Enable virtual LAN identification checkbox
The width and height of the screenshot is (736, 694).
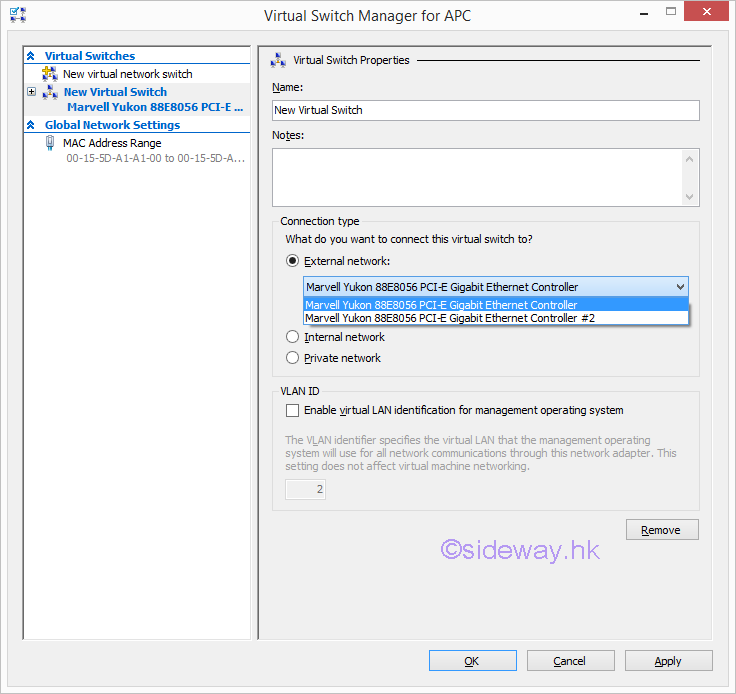point(292,410)
